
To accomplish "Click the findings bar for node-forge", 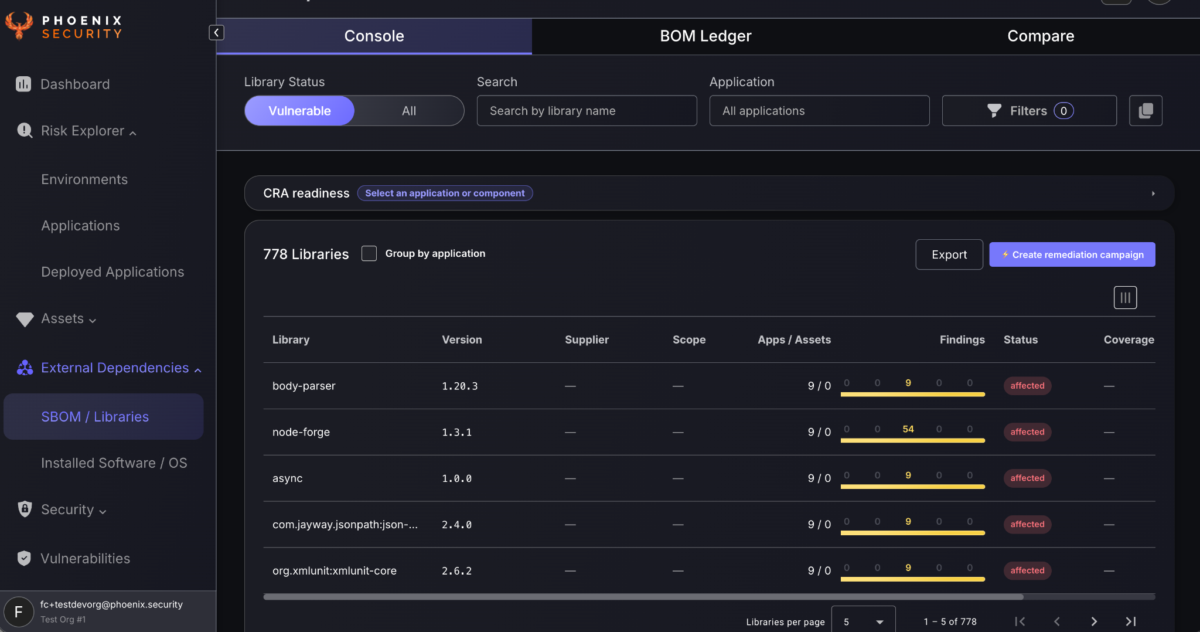I will pyautogui.click(x=913, y=440).
